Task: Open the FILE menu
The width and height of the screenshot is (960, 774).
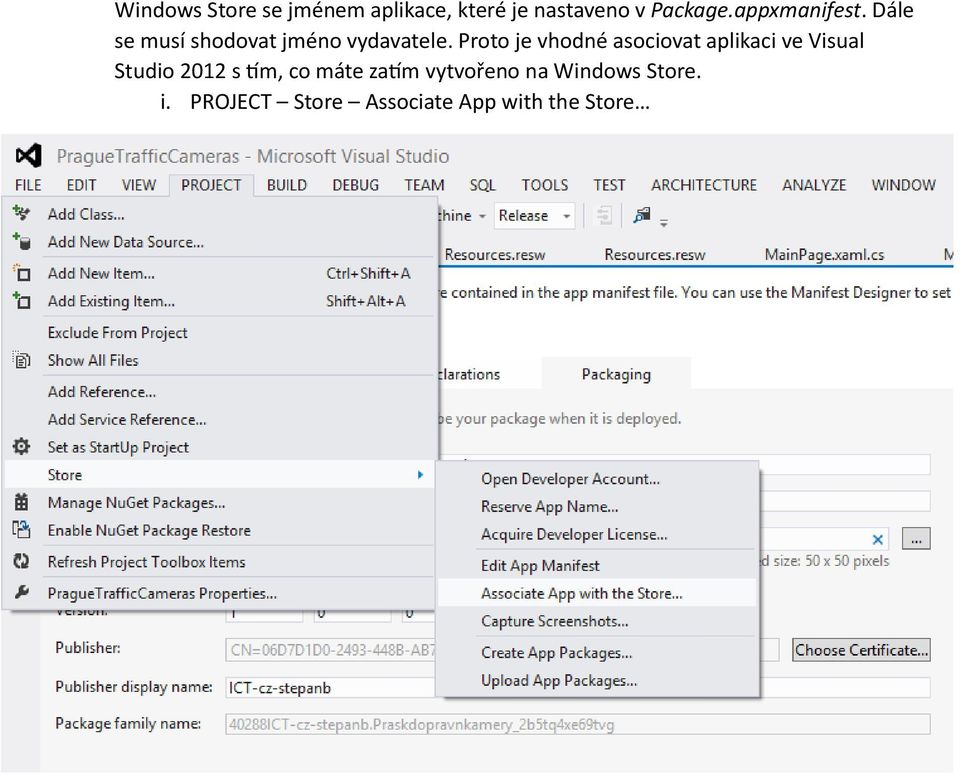Action: tap(28, 185)
